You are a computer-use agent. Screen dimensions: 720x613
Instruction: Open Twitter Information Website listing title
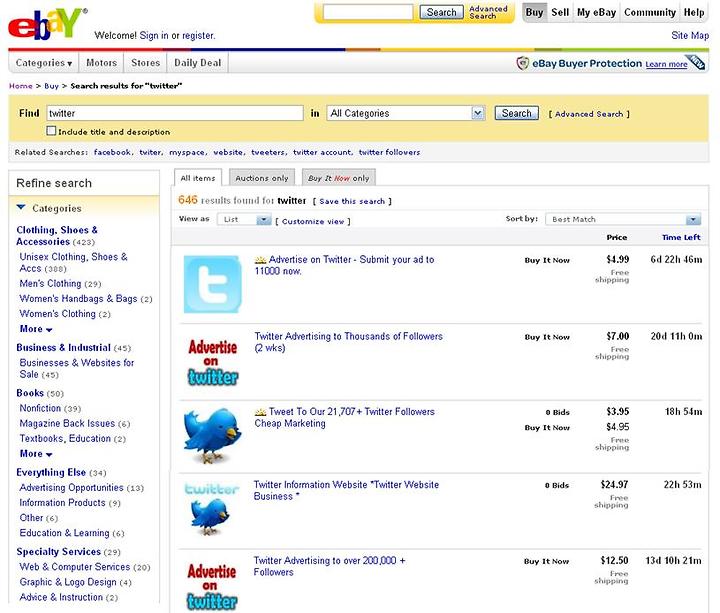[x=346, y=490]
